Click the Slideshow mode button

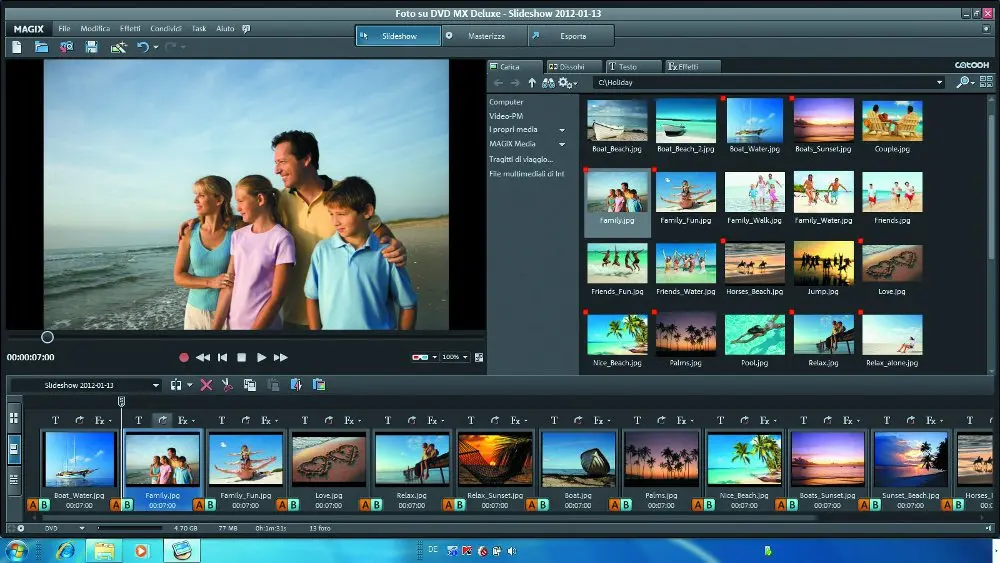coord(398,36)
